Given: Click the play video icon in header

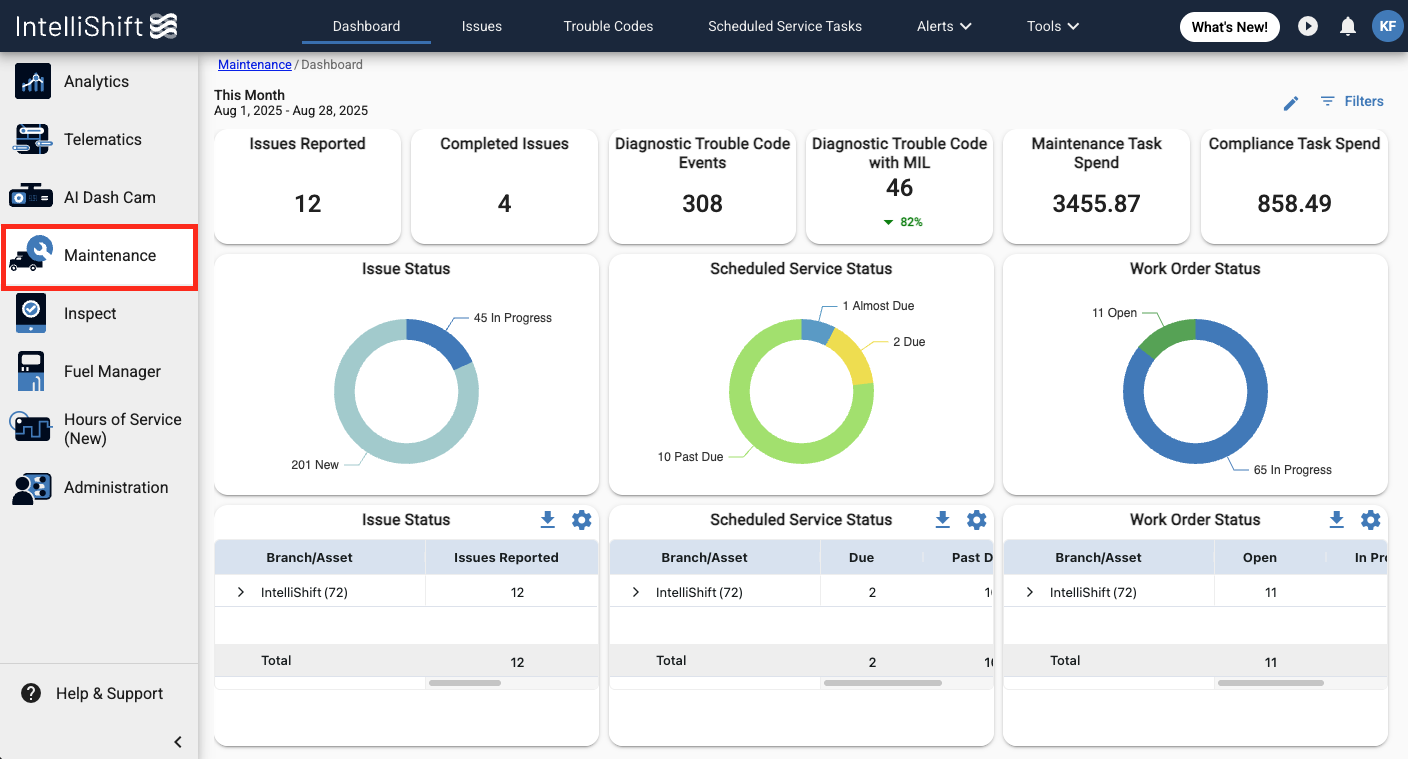Looking at the screenshot, I should (x=1308, y=26).
